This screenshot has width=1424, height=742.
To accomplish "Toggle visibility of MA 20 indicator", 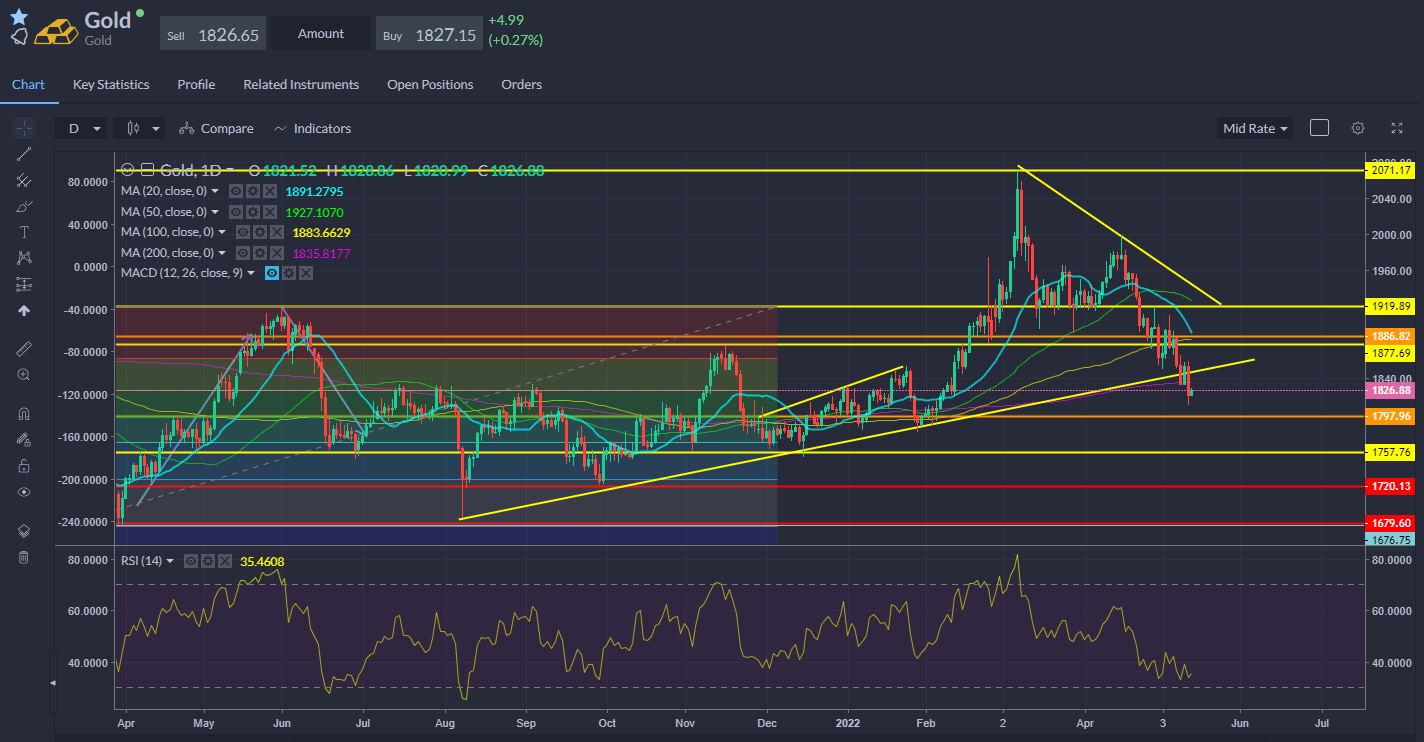I will point(235,190).
